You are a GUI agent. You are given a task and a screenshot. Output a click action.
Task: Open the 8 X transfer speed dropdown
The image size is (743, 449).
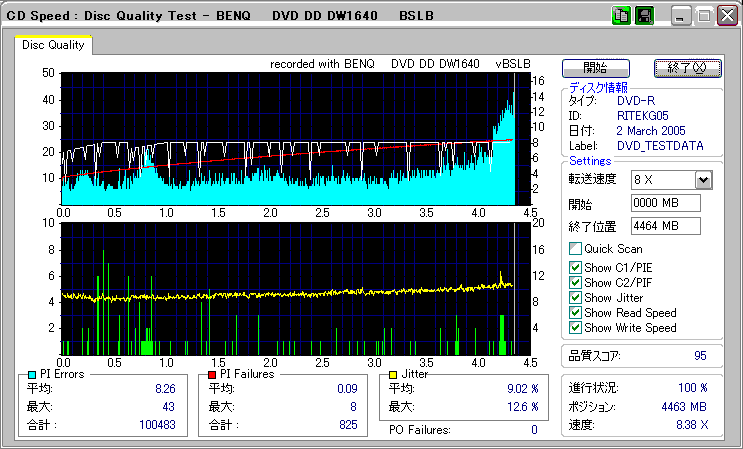click(x=703, y=180)
